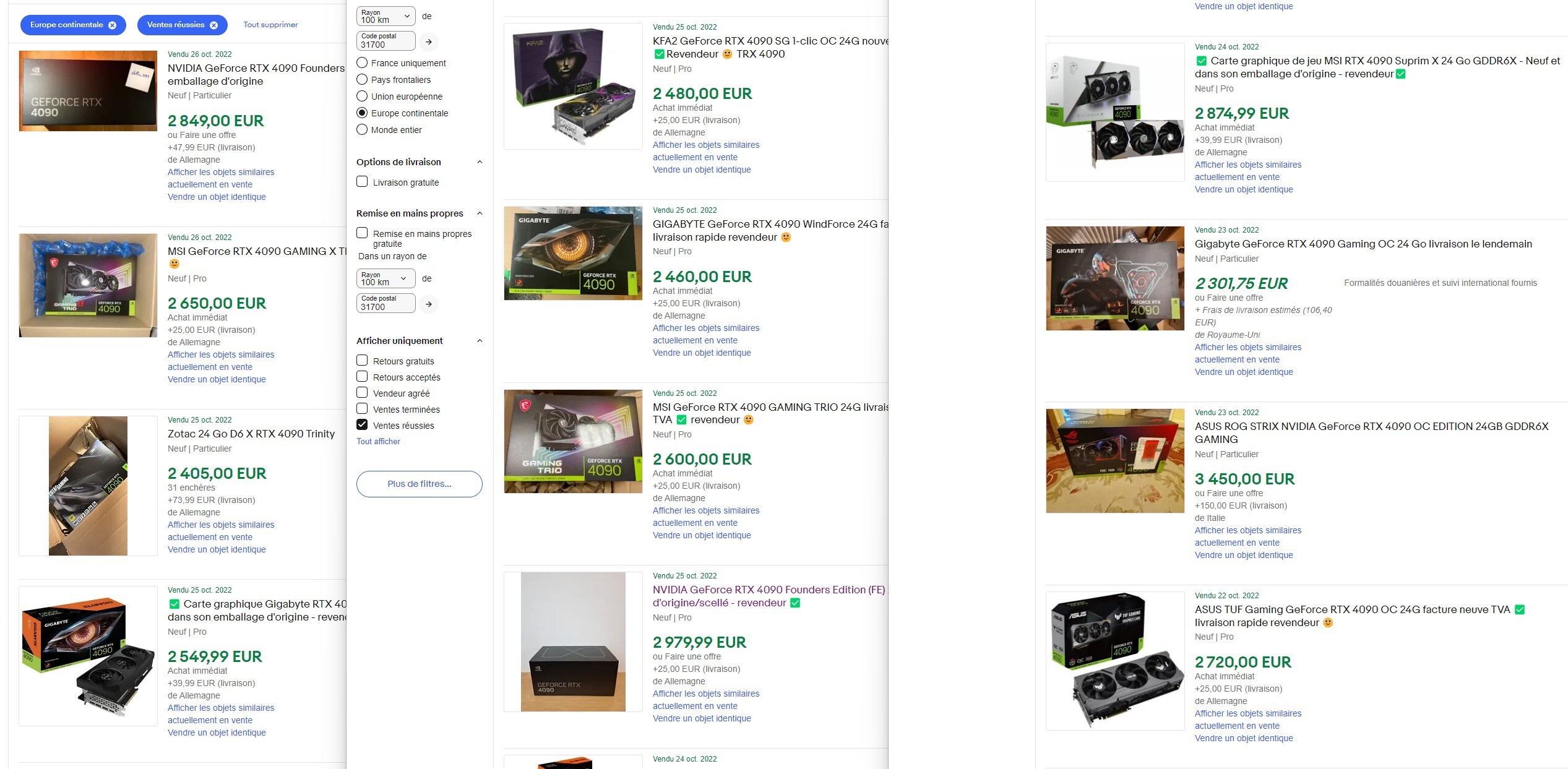Screen dimensions: 1568x769
Task: Open the KFA2 RTX 4090 product thumbnail
Action: [573, 87]
